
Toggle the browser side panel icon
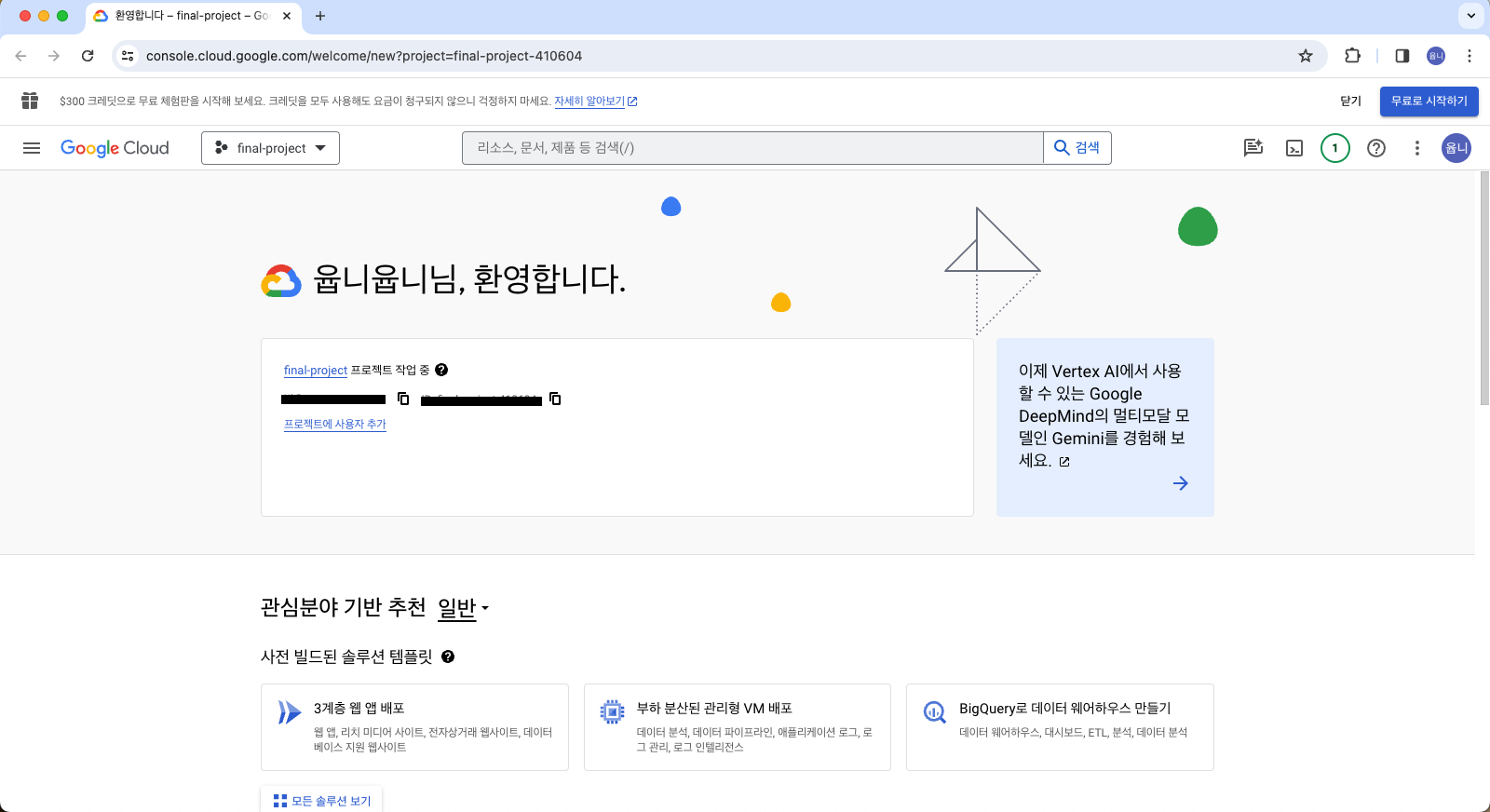[x=1402, y=56]
